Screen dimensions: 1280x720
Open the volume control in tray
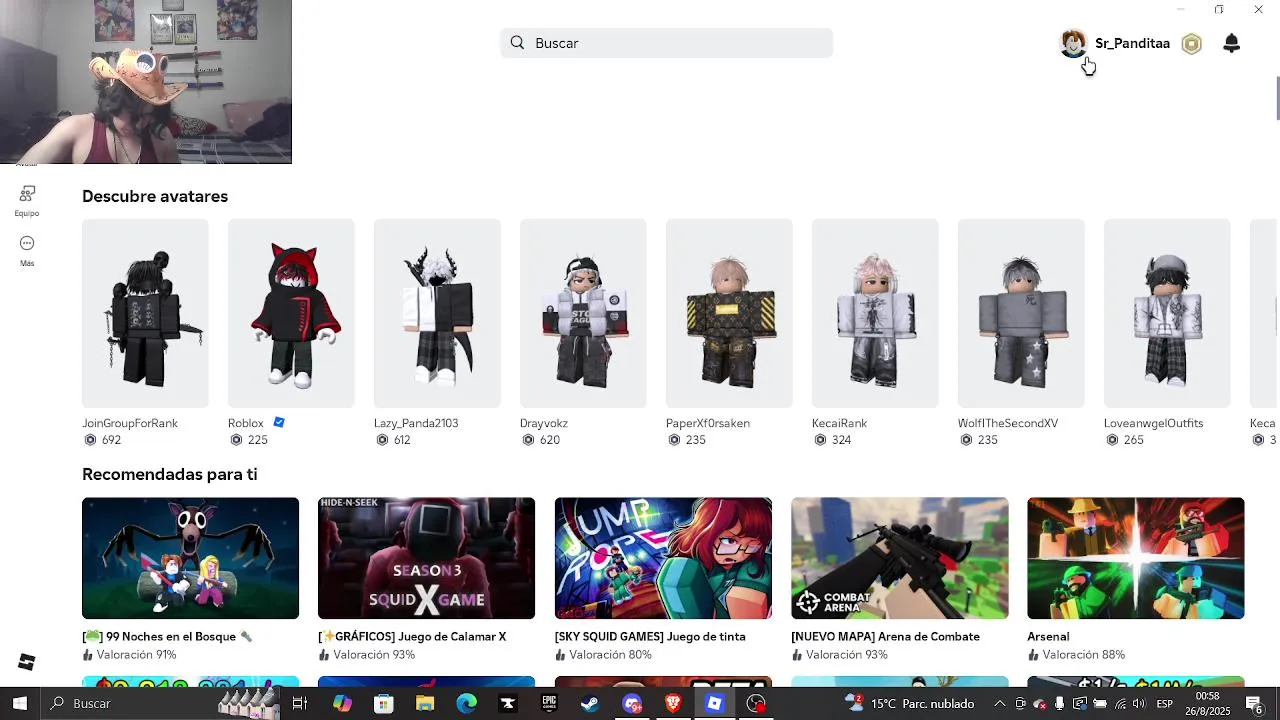(x=1139, y=703)
